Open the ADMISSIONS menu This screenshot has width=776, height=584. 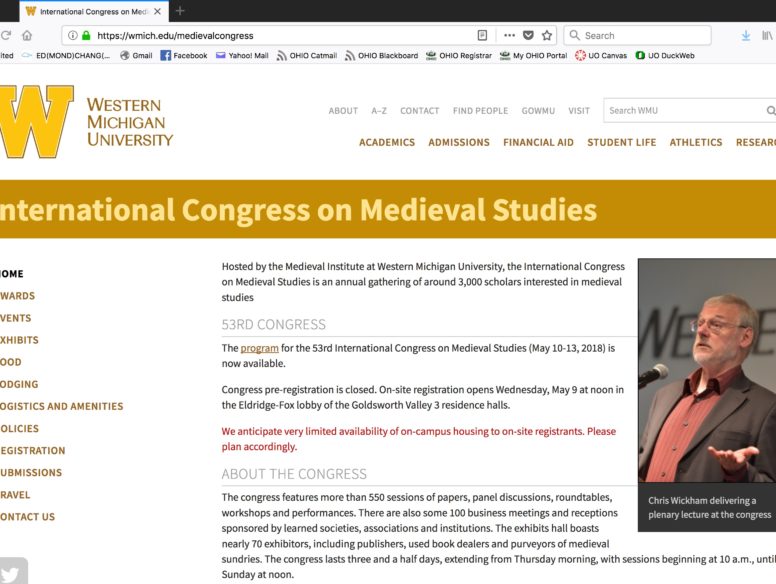pyautogui.click(x=459, y=143)
